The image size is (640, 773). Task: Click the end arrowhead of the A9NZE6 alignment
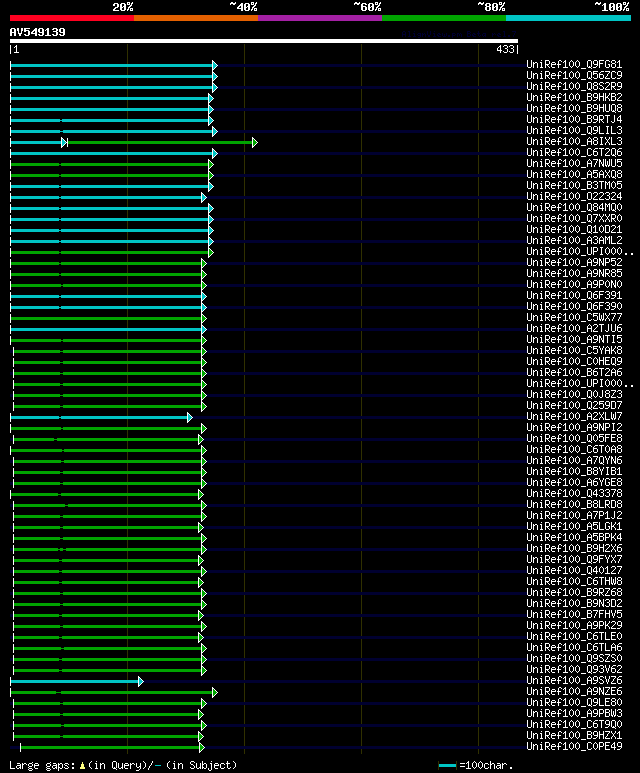[x=215, y=693]
